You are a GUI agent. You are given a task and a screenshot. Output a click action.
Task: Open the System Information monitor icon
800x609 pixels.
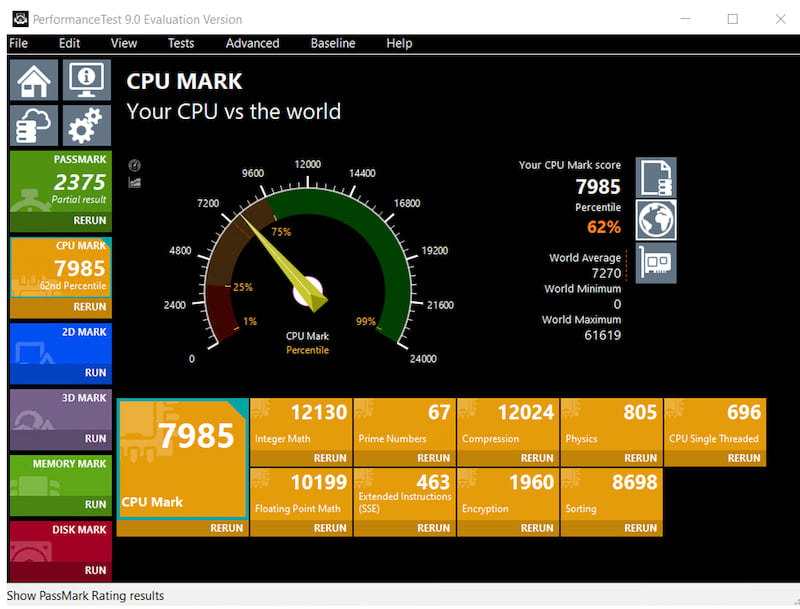(x=87, y=80)
